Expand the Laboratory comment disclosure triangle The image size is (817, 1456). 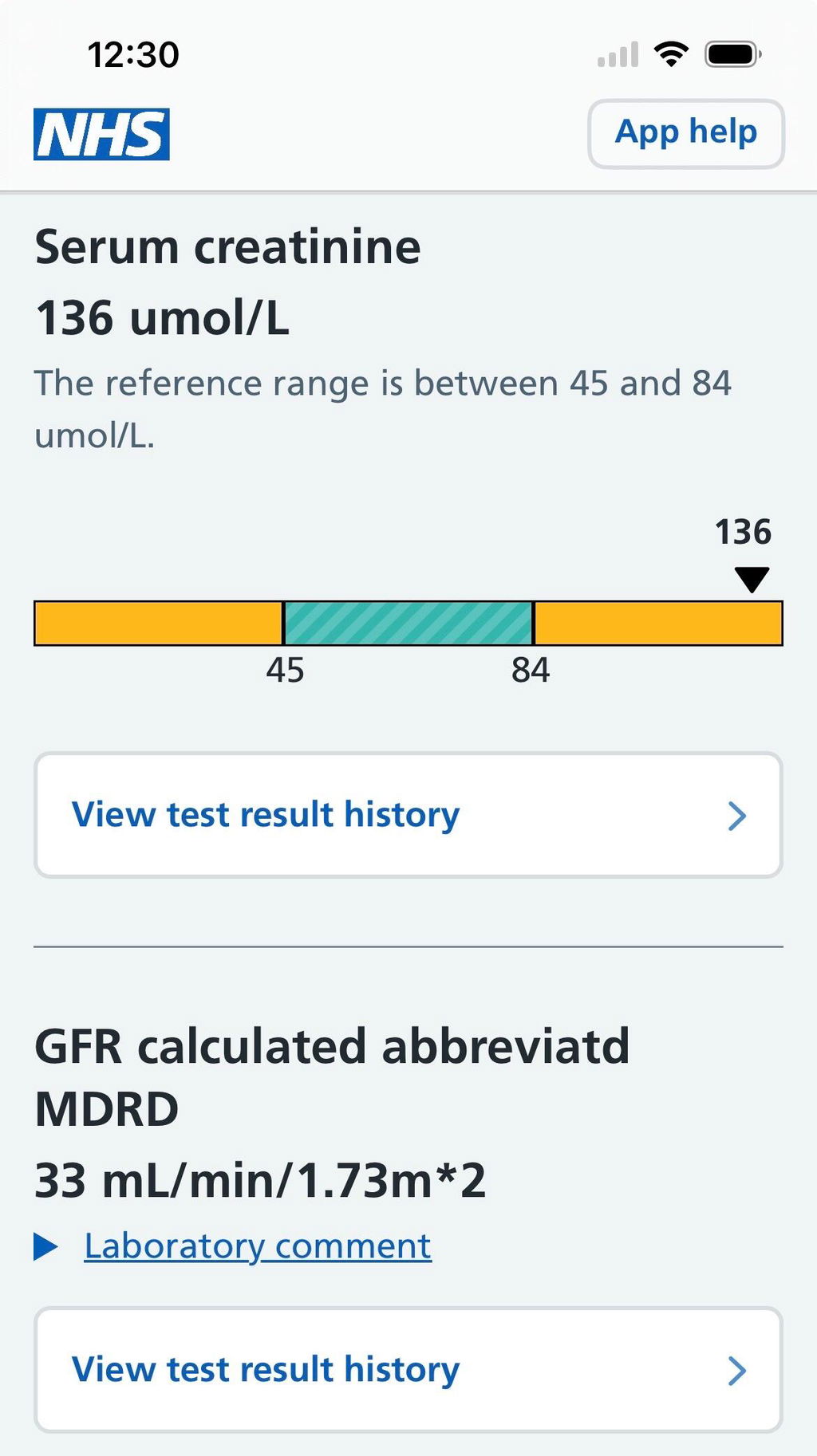tap(45, 1246)
